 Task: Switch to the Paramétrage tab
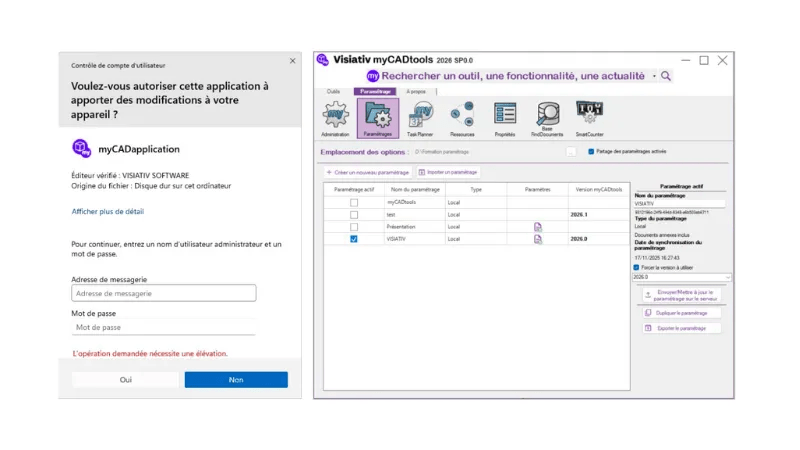[375, 91]
